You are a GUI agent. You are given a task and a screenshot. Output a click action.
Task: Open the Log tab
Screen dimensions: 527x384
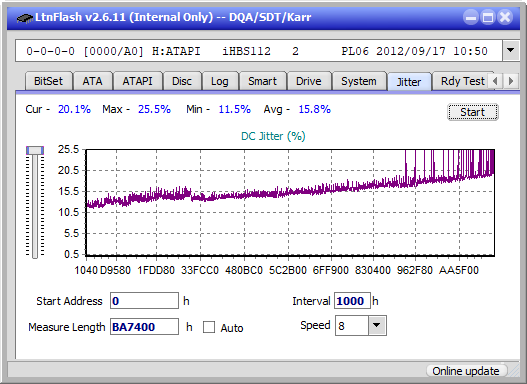(219, 81)
